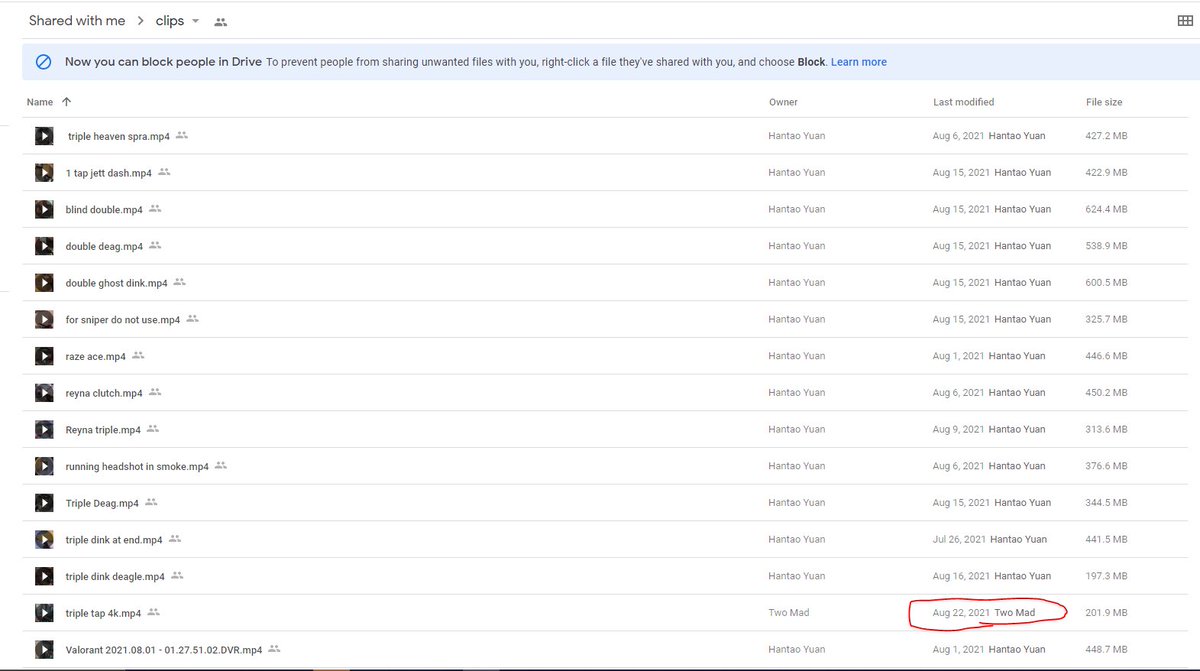Select file 1 tap jett dash.mp4
The height and width of the screenshot is (671, 1200).
108,173
